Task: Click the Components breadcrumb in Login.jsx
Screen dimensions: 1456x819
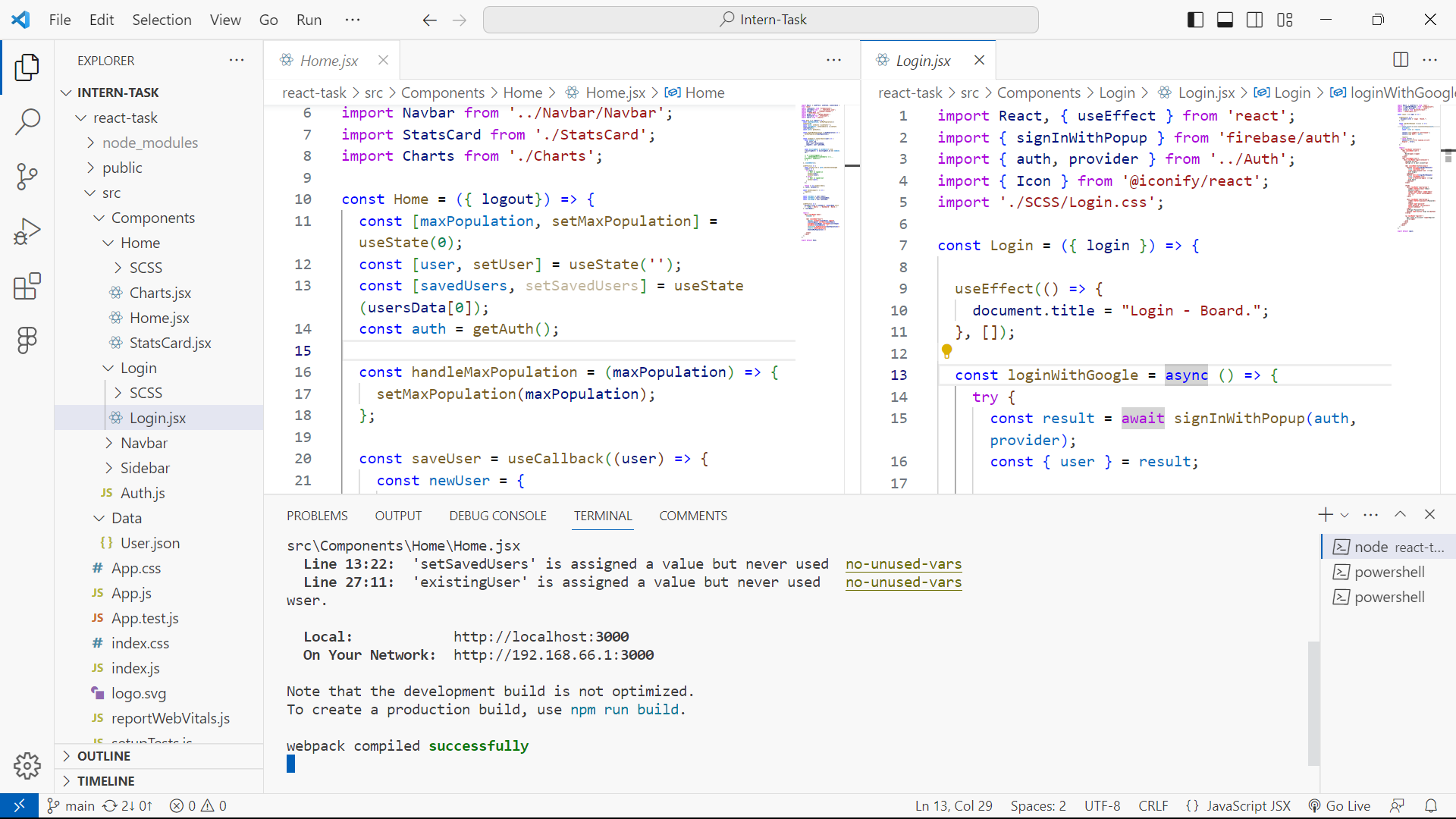Action: point(1039,93)
